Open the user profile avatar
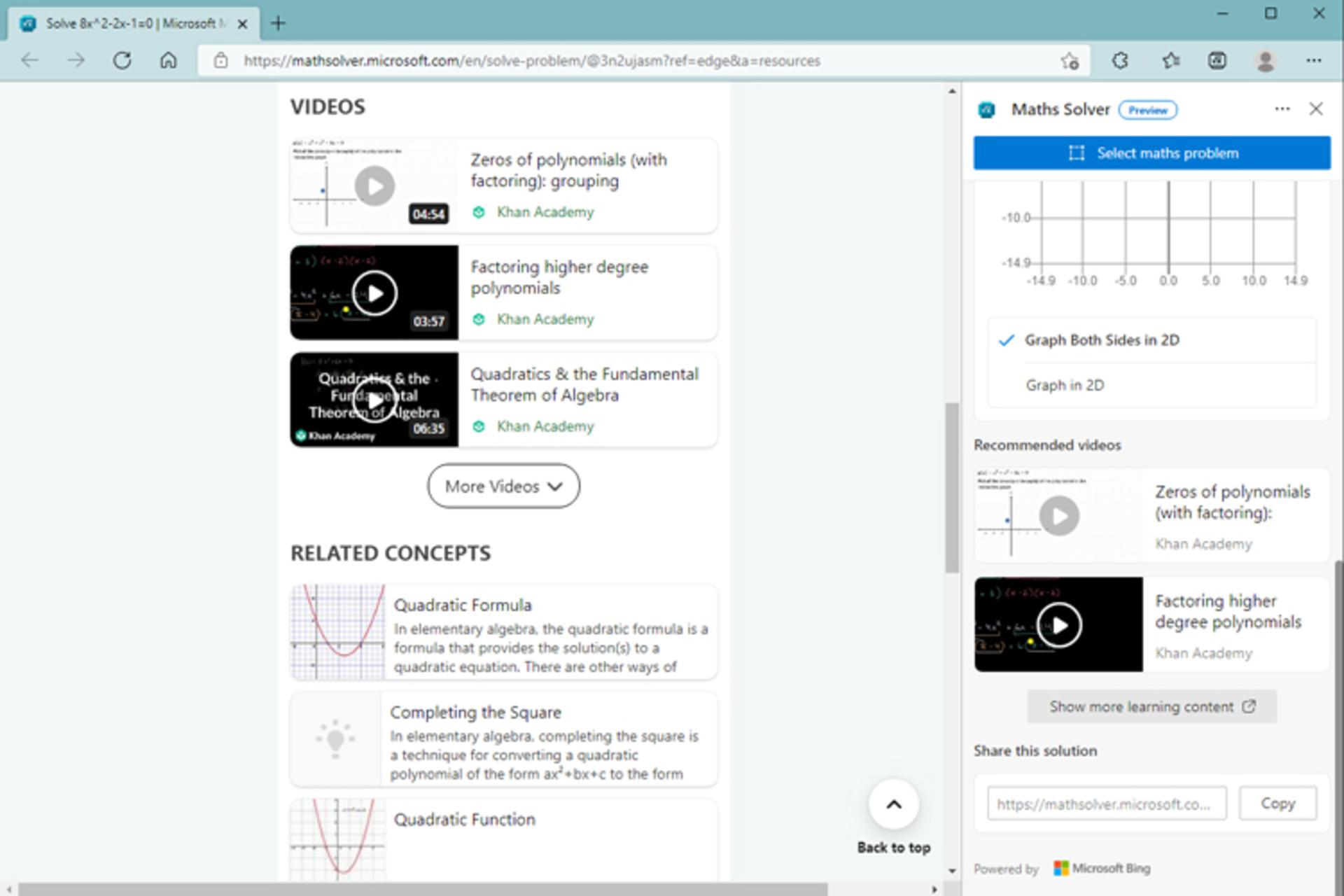 (1265, 61)
